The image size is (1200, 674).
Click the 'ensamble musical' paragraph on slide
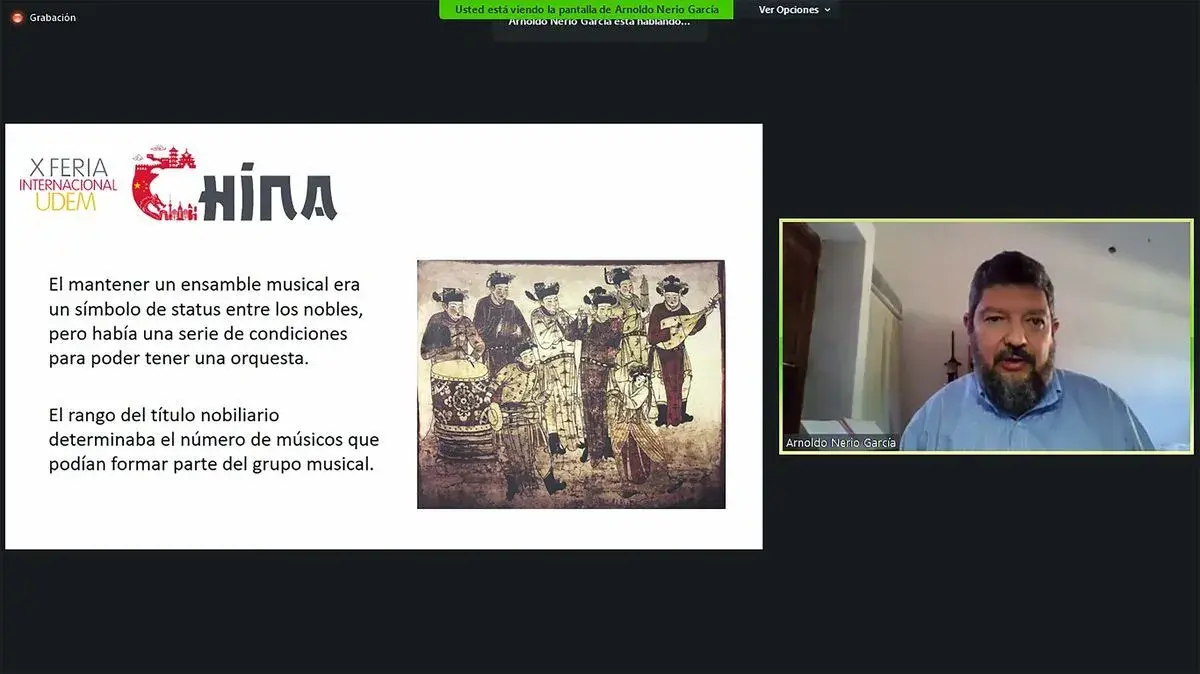pos(205,321)
